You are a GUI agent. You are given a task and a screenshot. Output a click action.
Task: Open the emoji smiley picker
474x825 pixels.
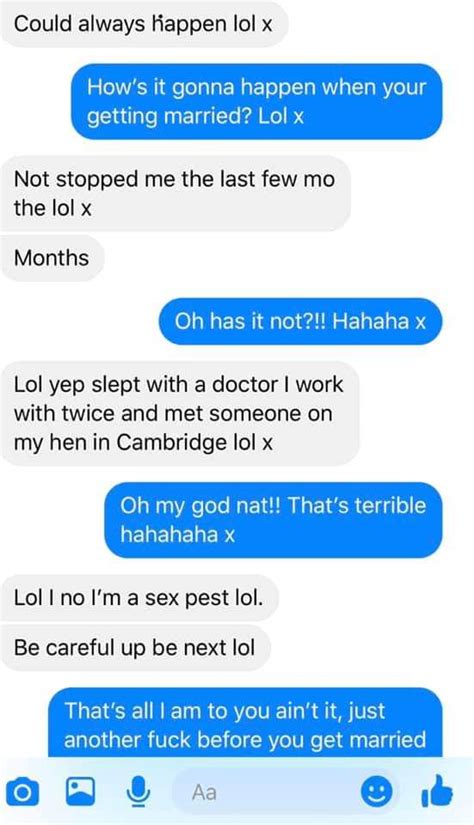pyautogui.click(x=377, y=791)
